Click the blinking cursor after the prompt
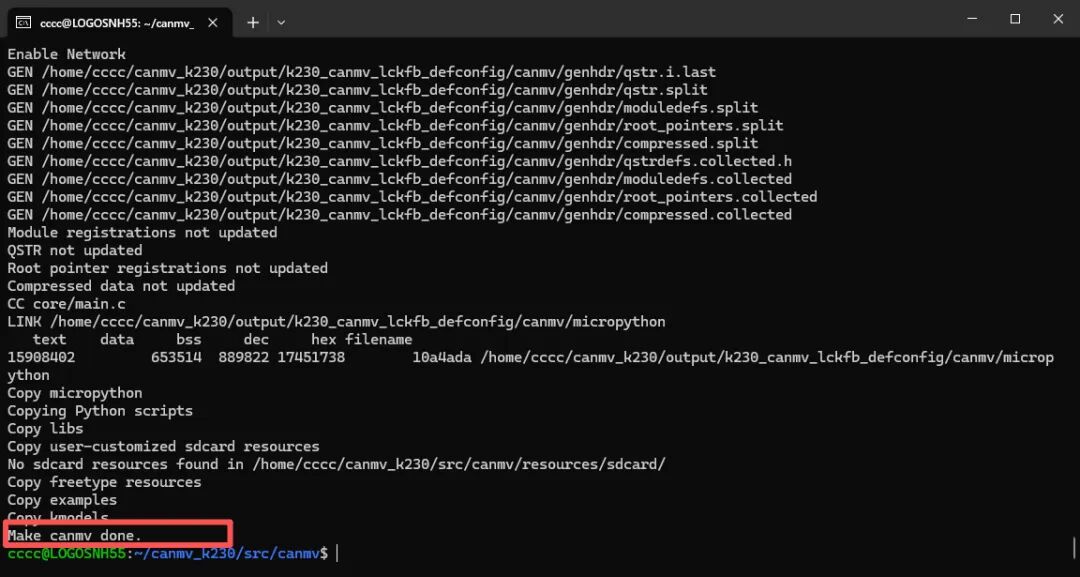1080x577 pixels. coord(336,552)
